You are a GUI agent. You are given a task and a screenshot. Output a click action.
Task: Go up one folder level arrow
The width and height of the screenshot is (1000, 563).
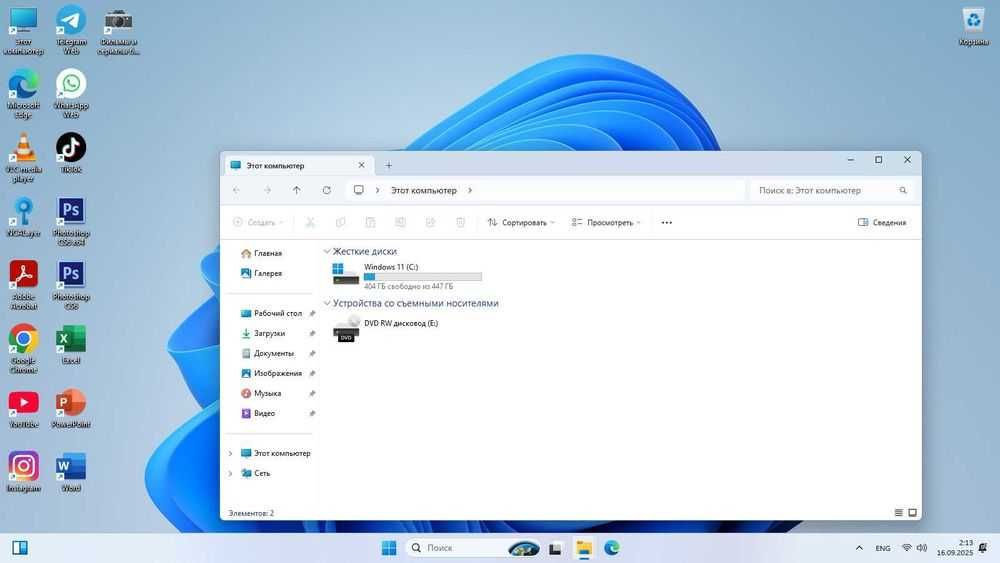pyautogui.click(x=297, y=190)
